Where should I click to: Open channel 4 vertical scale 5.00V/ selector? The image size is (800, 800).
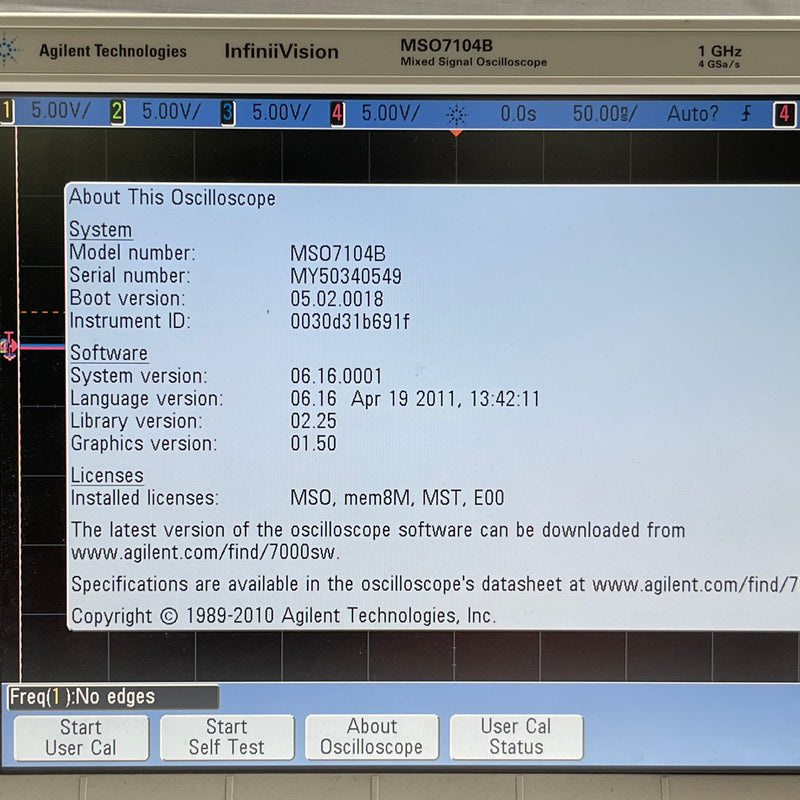click(x=390, y=113)
